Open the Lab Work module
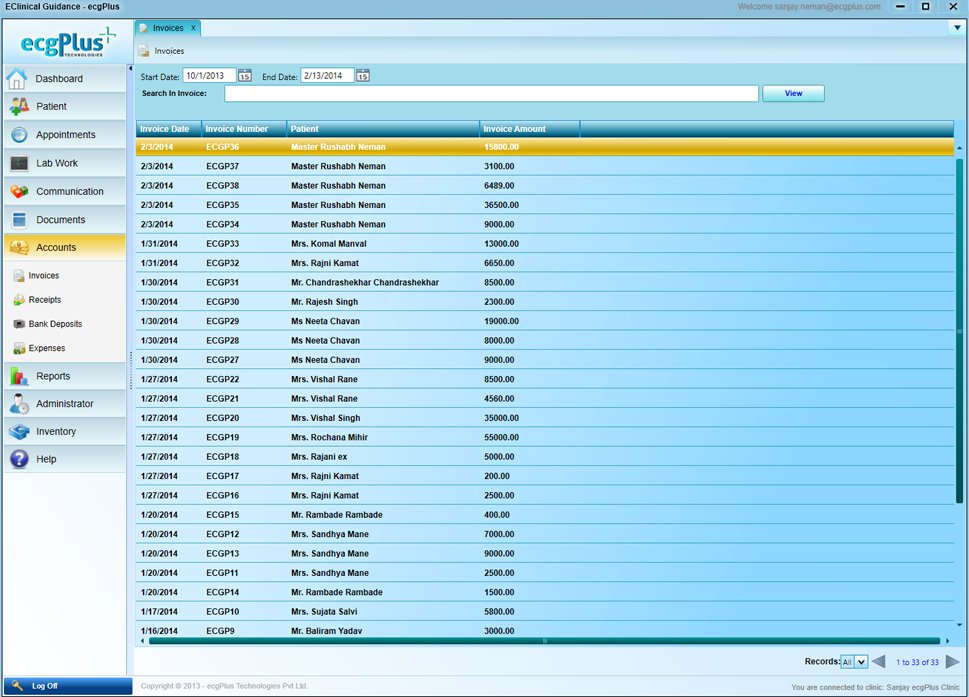This screenshot has width=969, height=697. tap(56, 163)
